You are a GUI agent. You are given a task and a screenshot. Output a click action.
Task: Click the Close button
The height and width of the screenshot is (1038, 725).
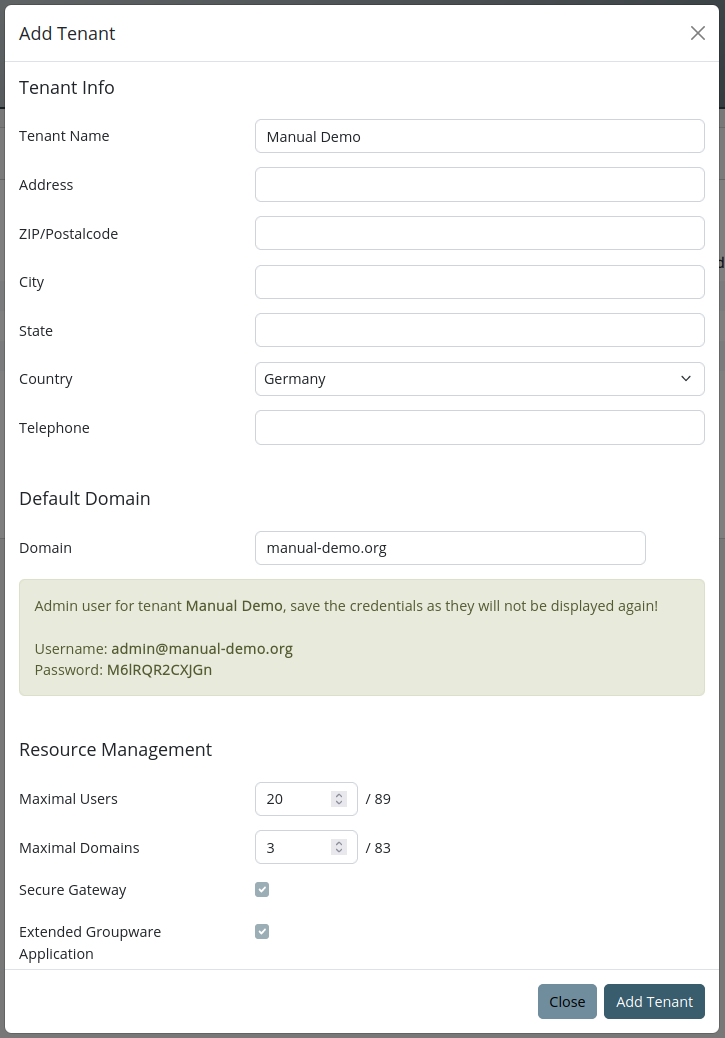click(567, 1001)
